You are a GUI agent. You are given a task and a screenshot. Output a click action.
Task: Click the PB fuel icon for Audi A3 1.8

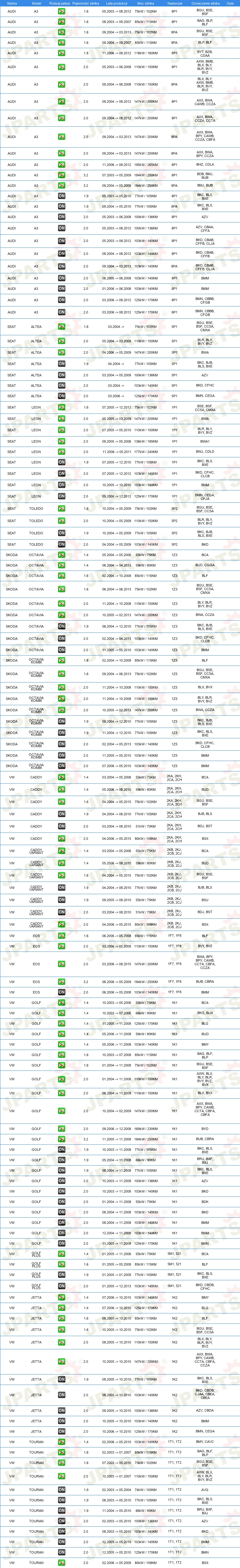[61, 54]
